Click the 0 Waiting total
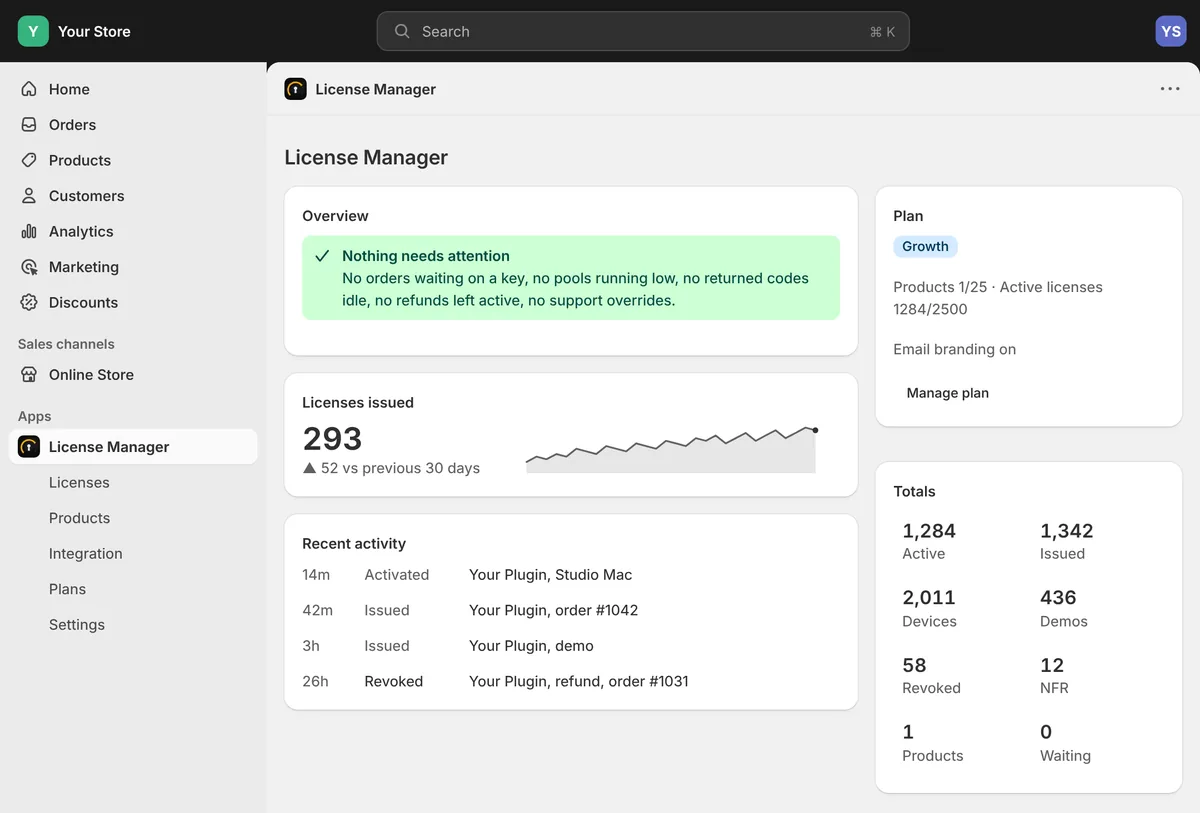Image resolution: width=1200 pixels, height=813 pixels. click(x=1065, y=743)
